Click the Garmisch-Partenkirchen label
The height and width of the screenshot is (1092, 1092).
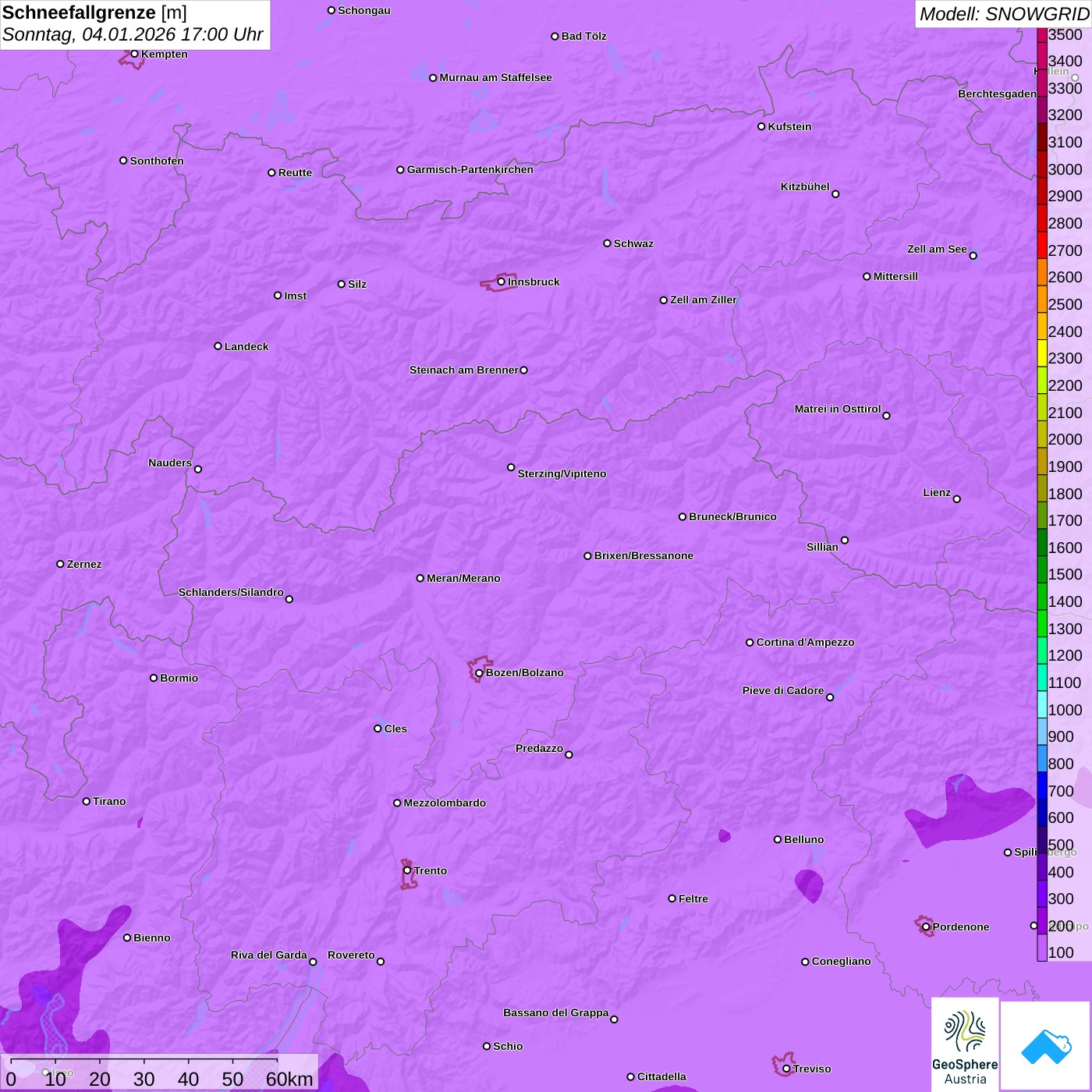(x=470, y=169)
